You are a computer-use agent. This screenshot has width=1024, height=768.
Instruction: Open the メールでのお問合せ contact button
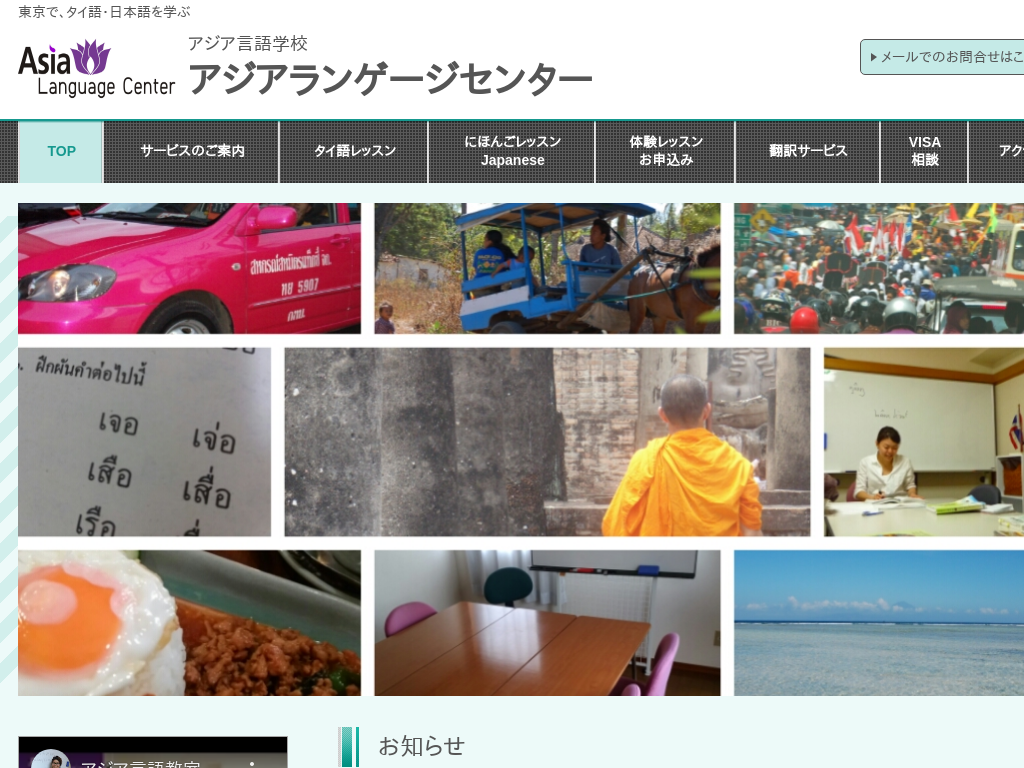point(942,57)
